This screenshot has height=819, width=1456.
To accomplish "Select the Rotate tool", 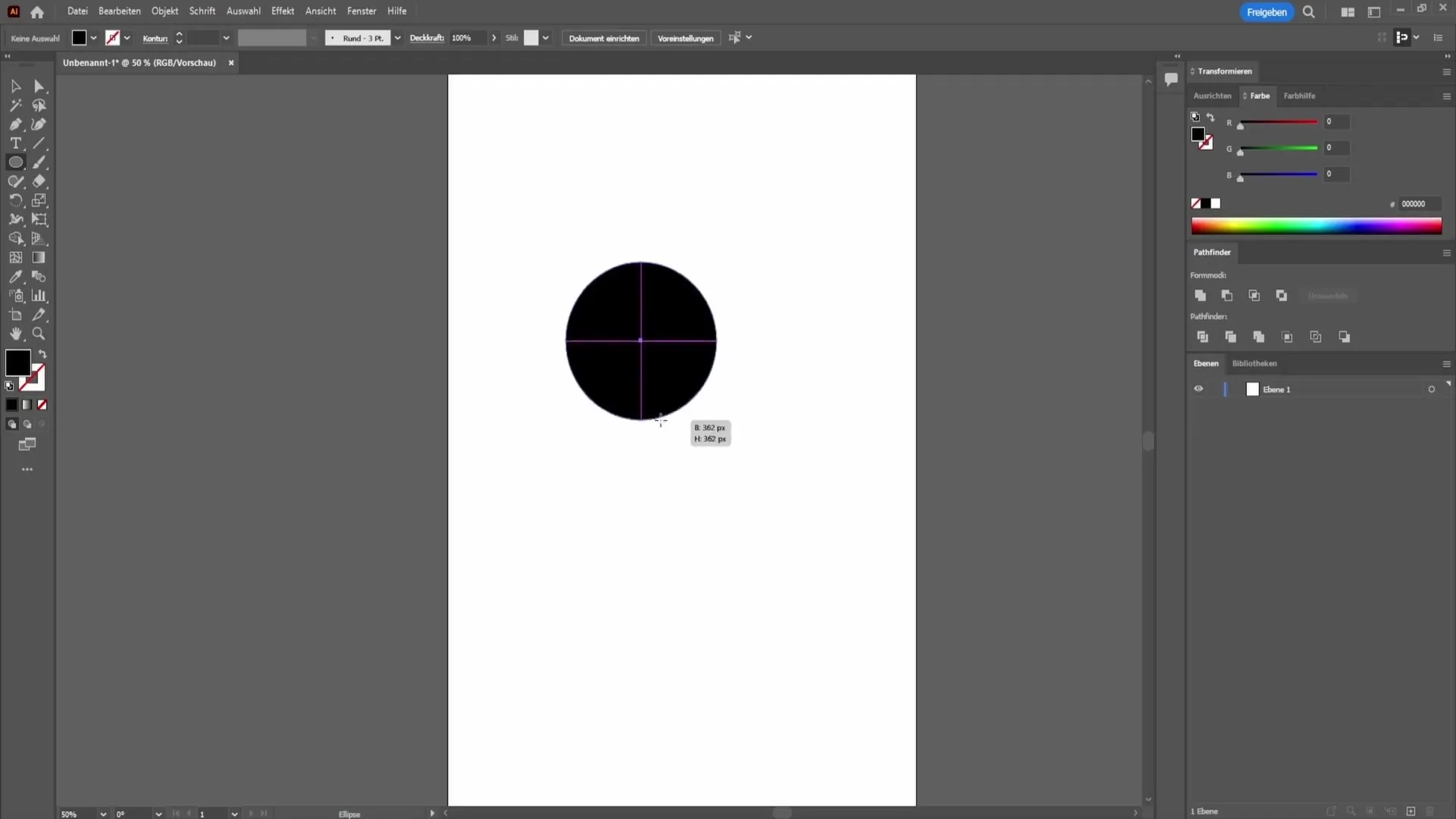I will click(x=15, y=200).
